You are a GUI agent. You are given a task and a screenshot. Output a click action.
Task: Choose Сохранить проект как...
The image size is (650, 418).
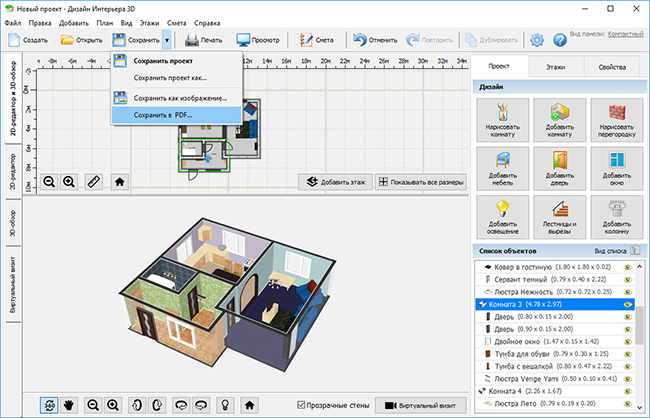[x=177, y=78]
